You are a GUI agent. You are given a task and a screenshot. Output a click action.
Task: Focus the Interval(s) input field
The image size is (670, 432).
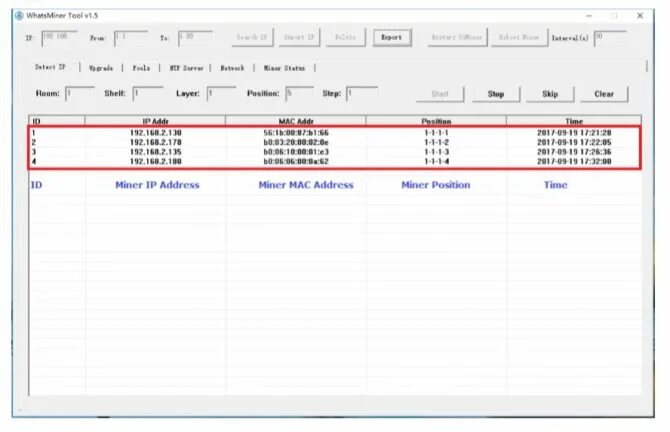[610, 38]
